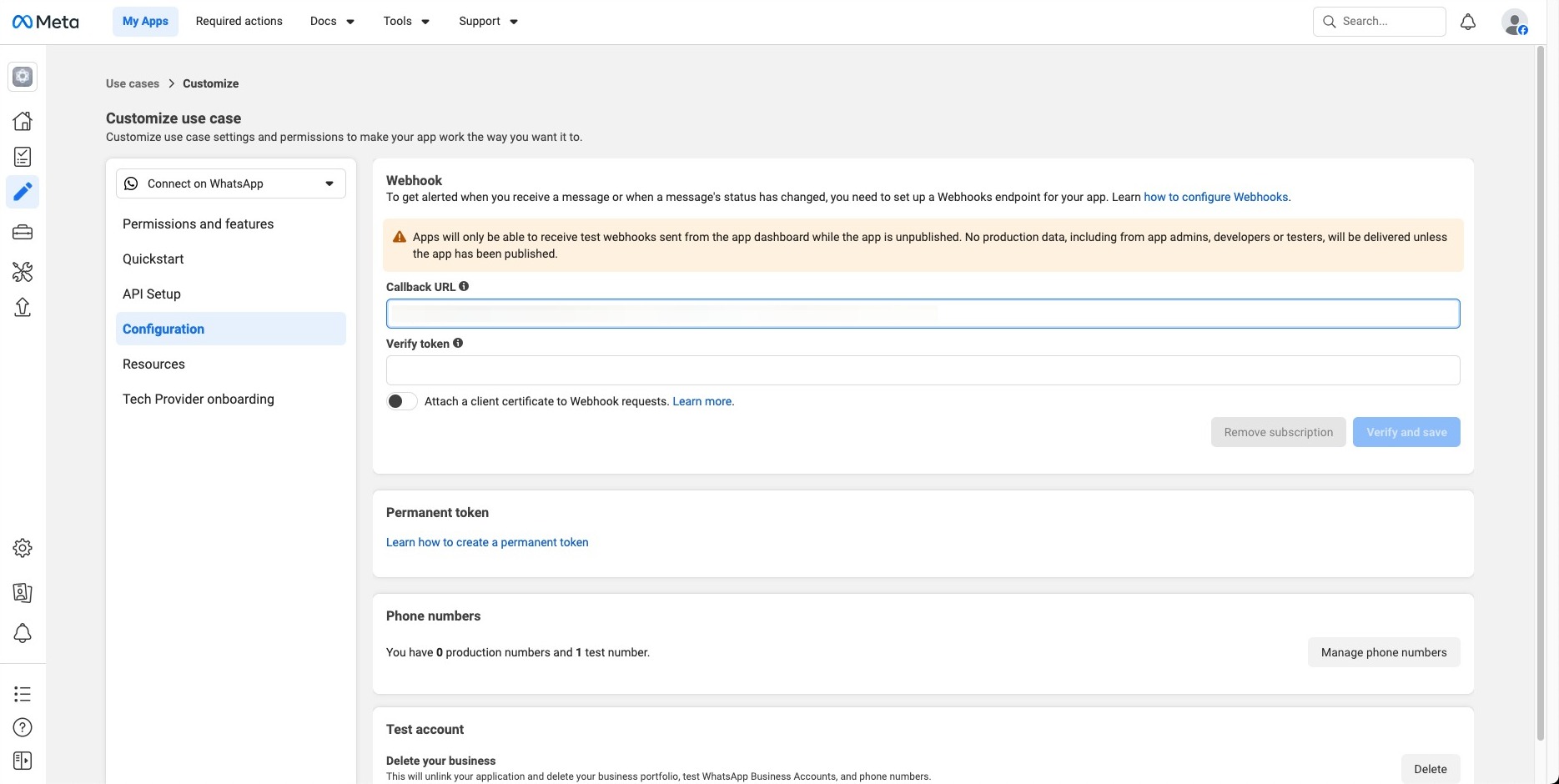
Task: Click the briefcase icon in left sidebar
Action: click(23, 232)
